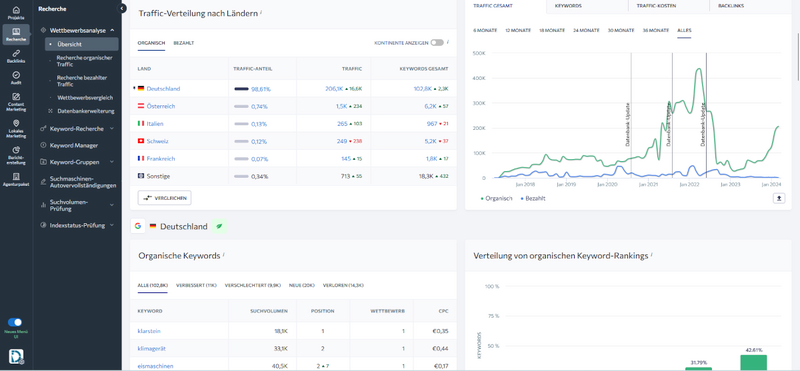
Task: Click the chart export upload icon
Action: [779, 199]
